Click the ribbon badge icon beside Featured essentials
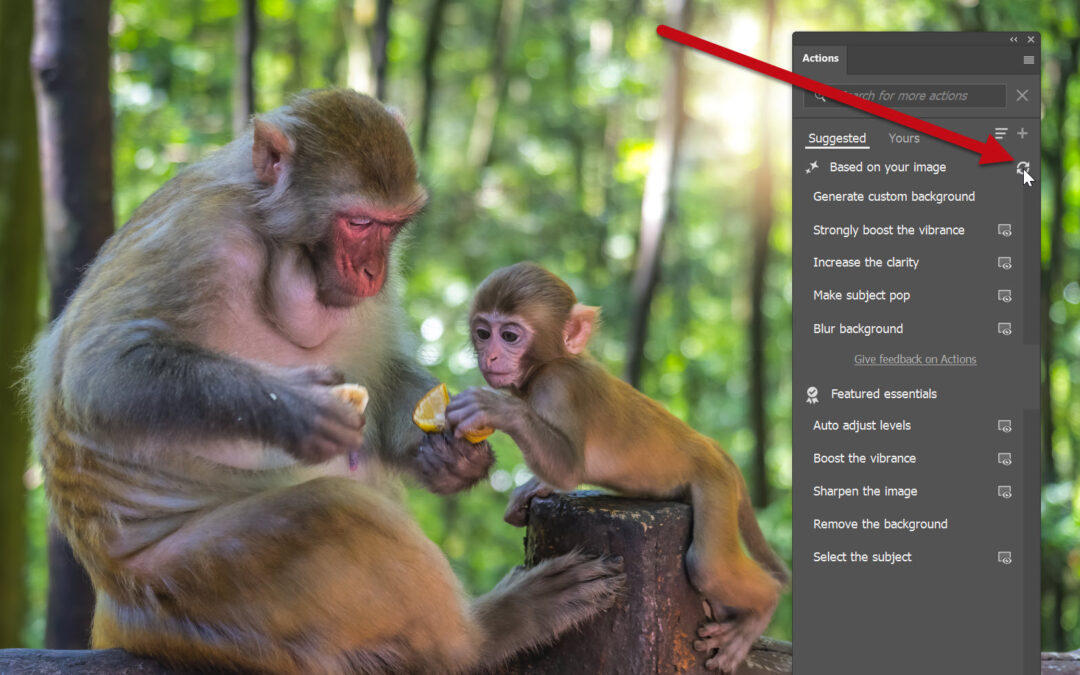The image size is (1080, 675). click(813, 394)
